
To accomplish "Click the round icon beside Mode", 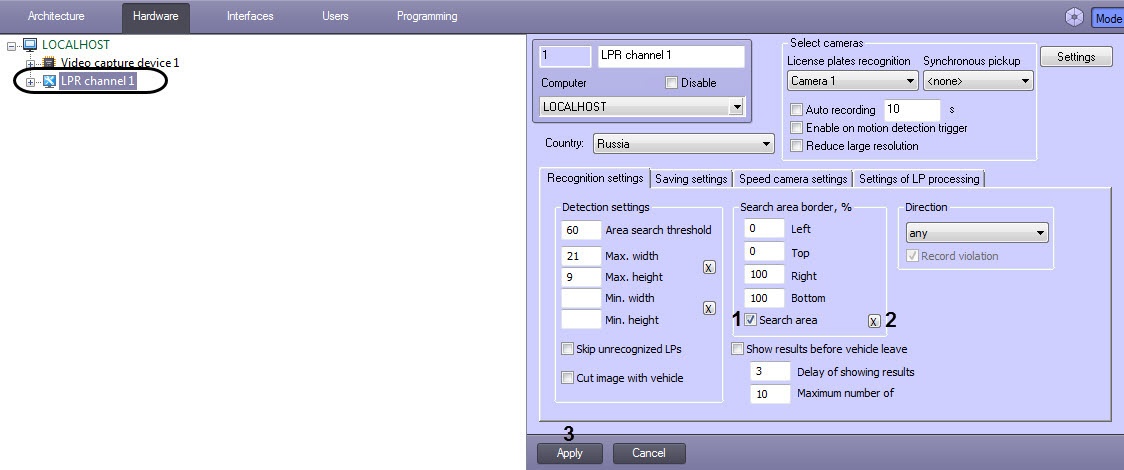I will [1074, 18].
